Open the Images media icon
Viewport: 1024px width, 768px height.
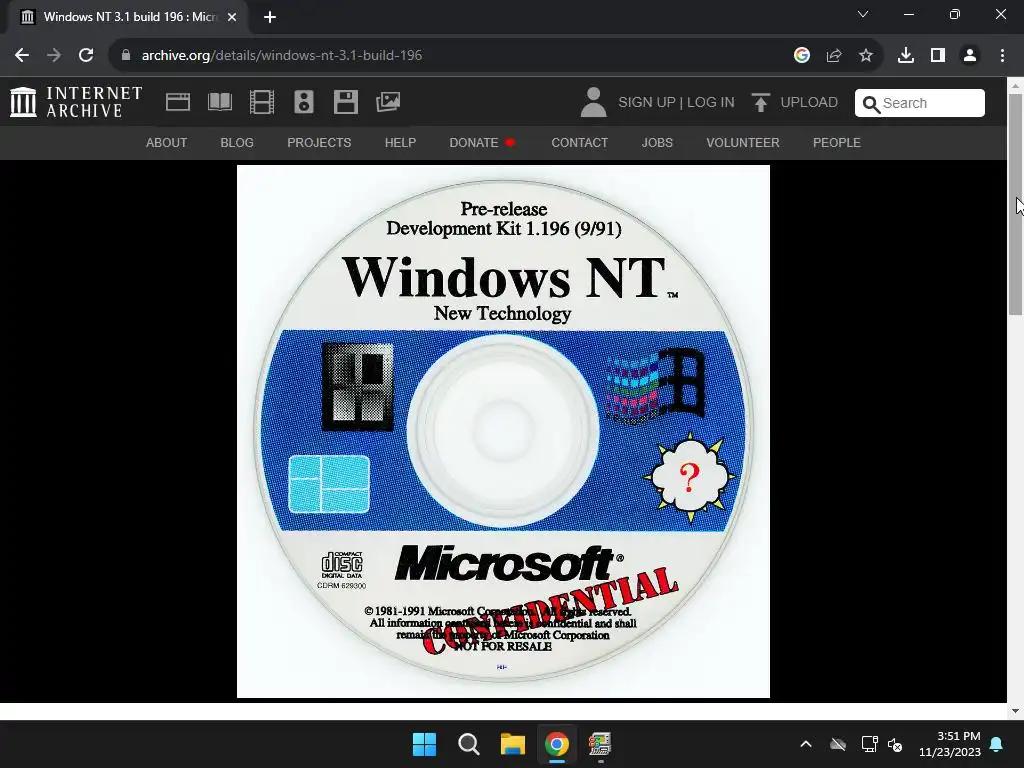click(388, 103)
